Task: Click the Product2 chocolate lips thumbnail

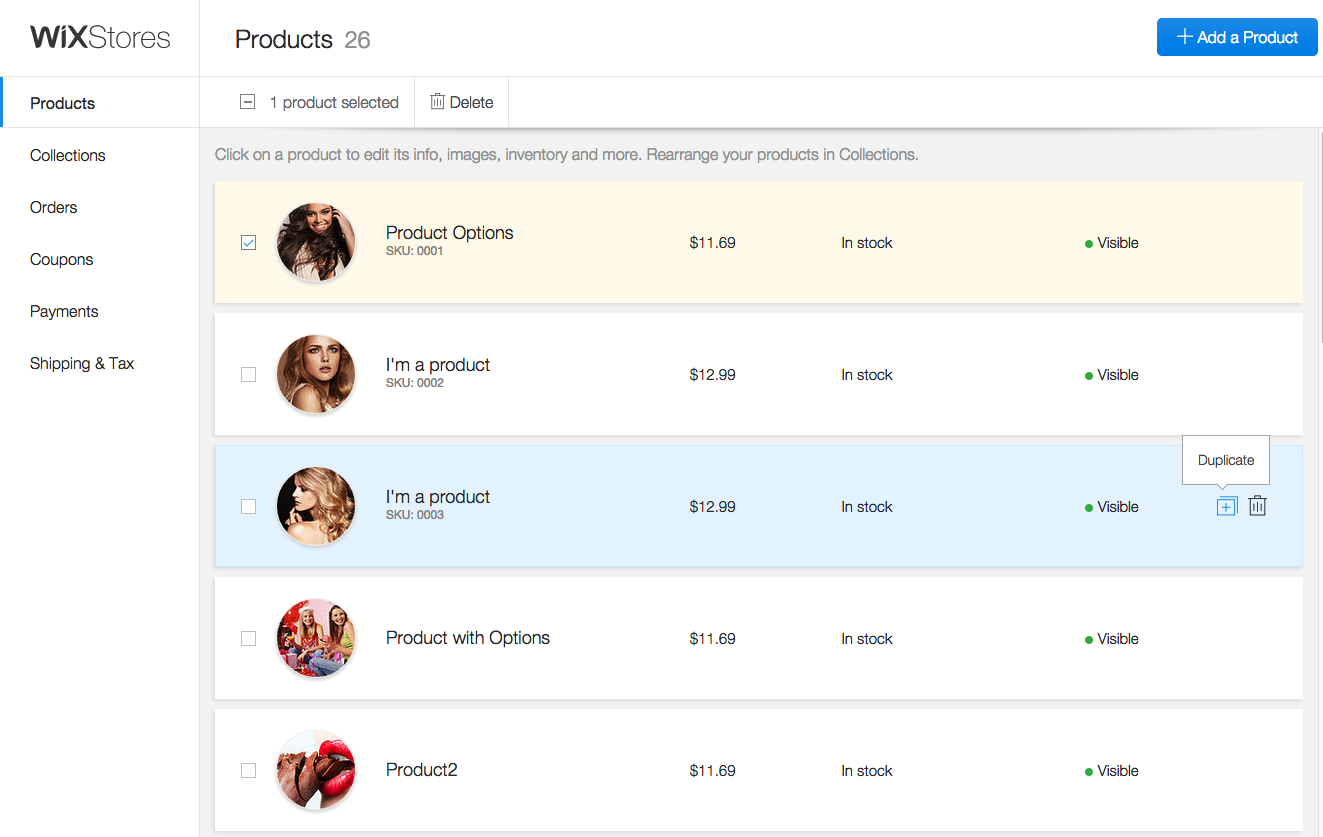Action: pos(316,770)
